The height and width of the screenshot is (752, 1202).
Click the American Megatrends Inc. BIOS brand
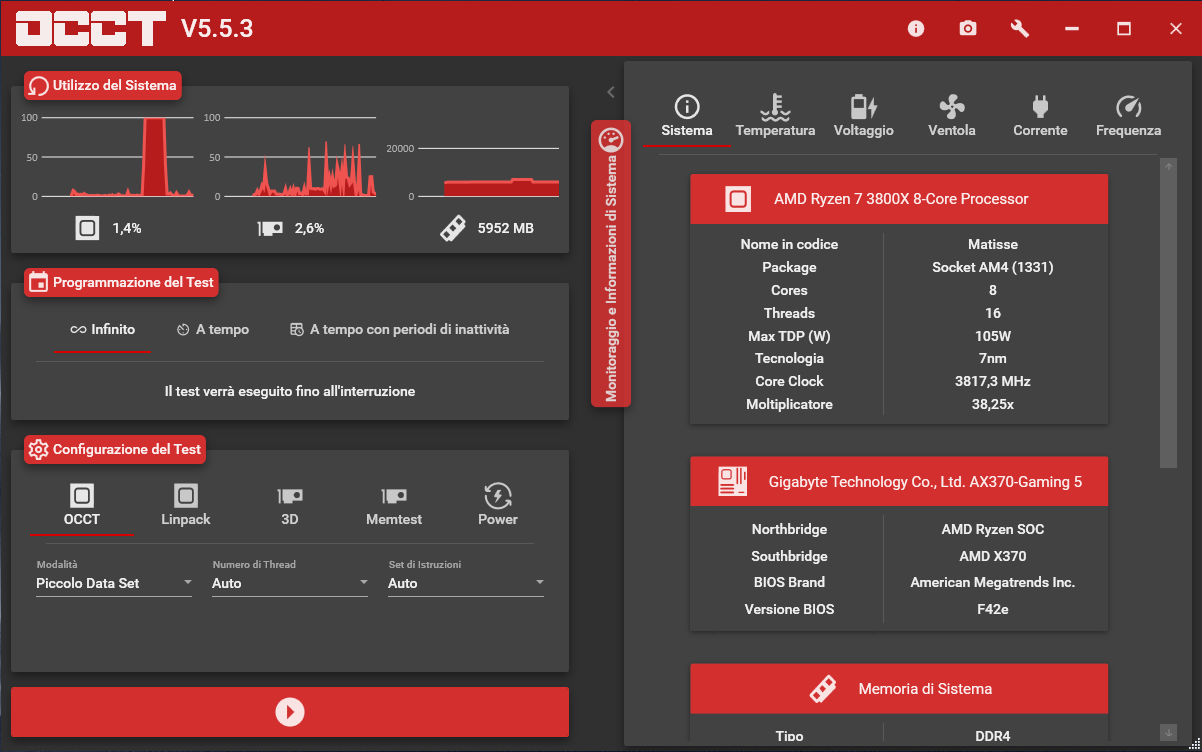click(993, 582)
